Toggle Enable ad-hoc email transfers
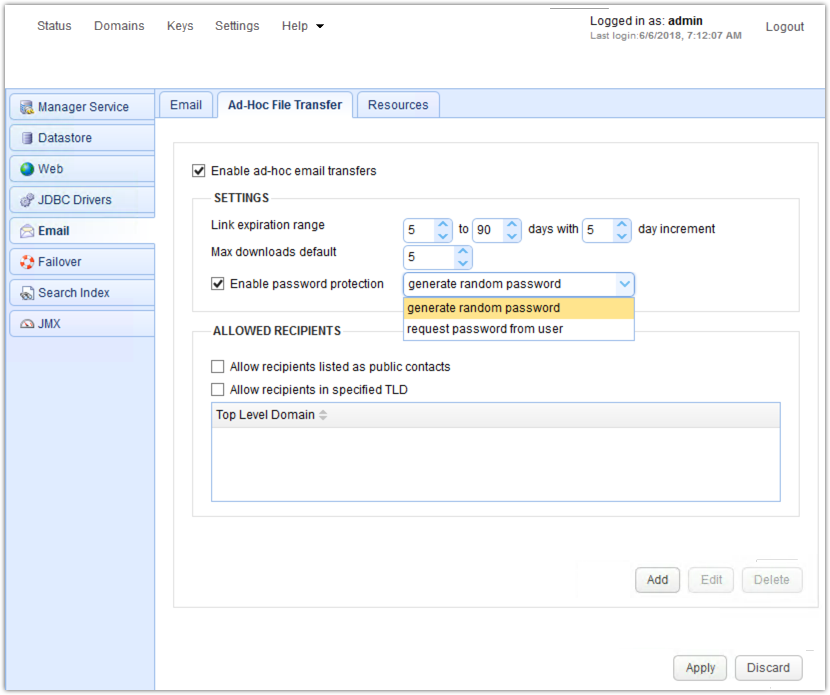Image resolution: width=830 pixels, height=695 pixels. (x=198, y=170)
